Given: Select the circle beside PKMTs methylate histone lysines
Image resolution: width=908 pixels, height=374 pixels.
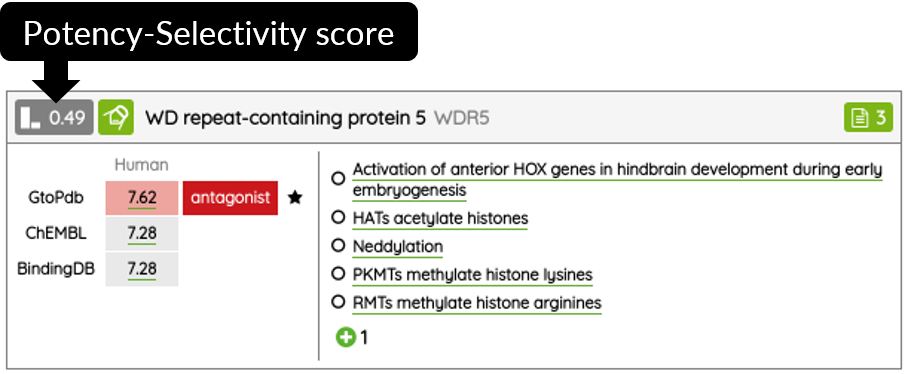Looking at the screenshot, I should [x=338, y=274].
